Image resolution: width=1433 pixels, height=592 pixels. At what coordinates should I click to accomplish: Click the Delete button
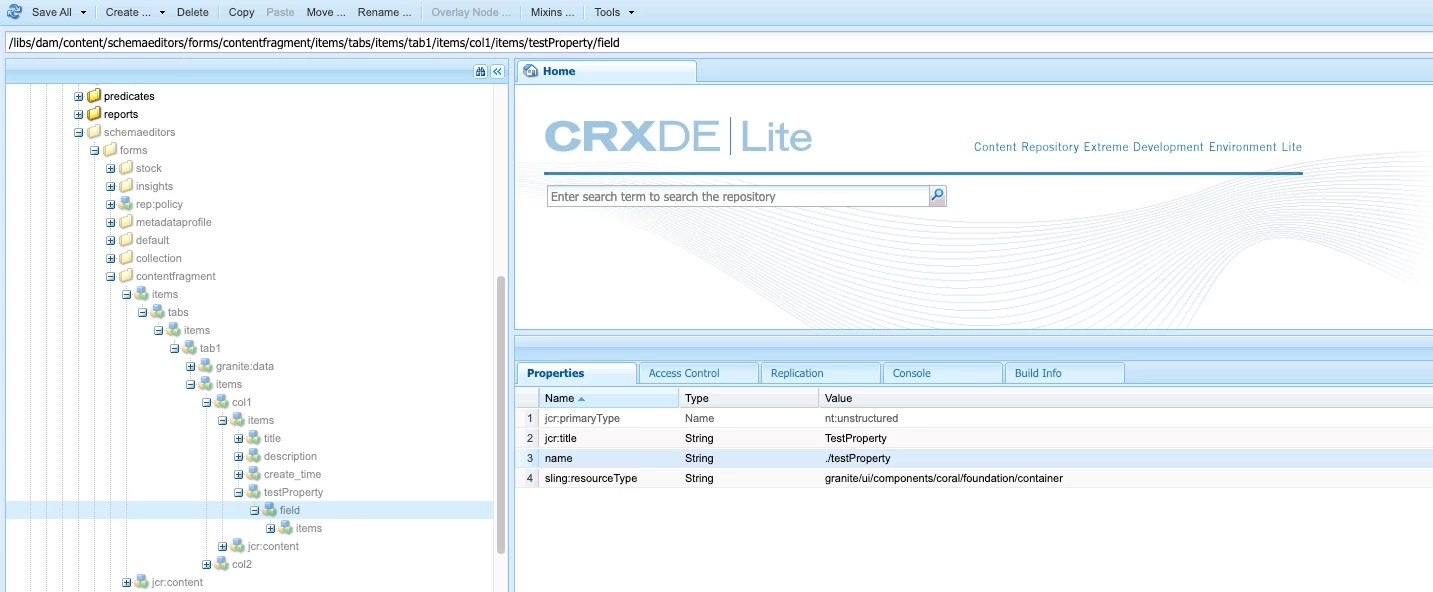click(x=193, y=12)
